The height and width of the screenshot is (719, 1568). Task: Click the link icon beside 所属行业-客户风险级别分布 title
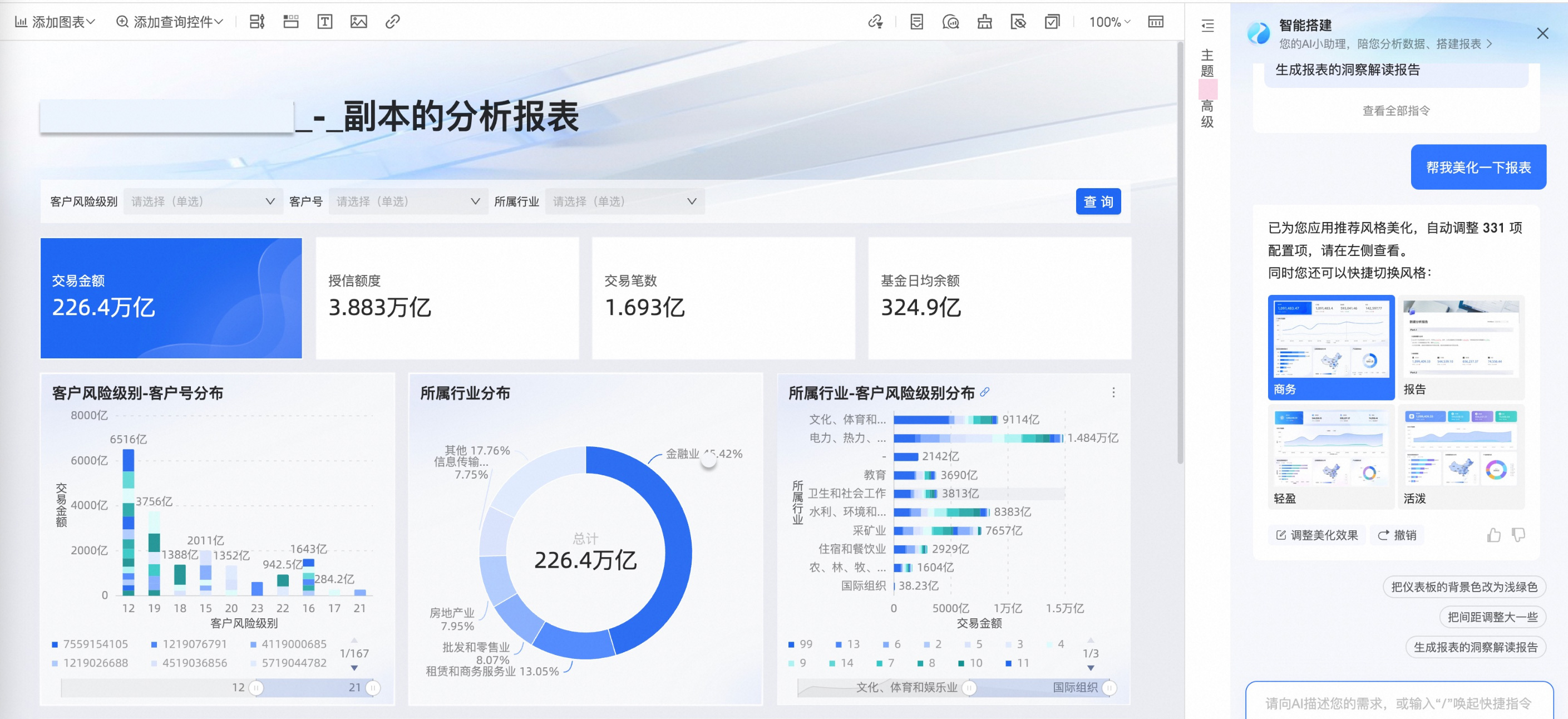[984, 392]
